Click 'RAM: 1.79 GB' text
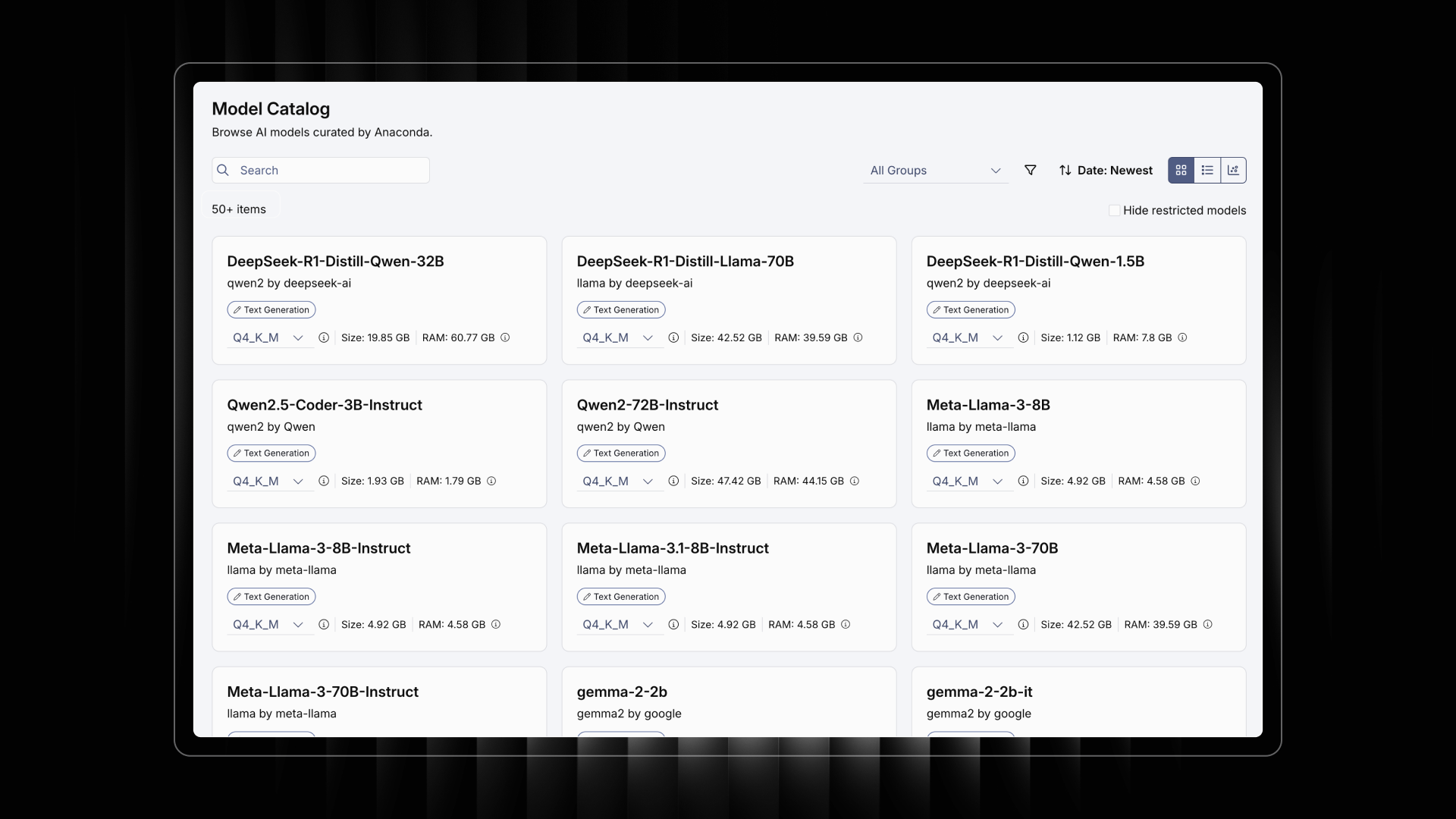 point(448,481)
